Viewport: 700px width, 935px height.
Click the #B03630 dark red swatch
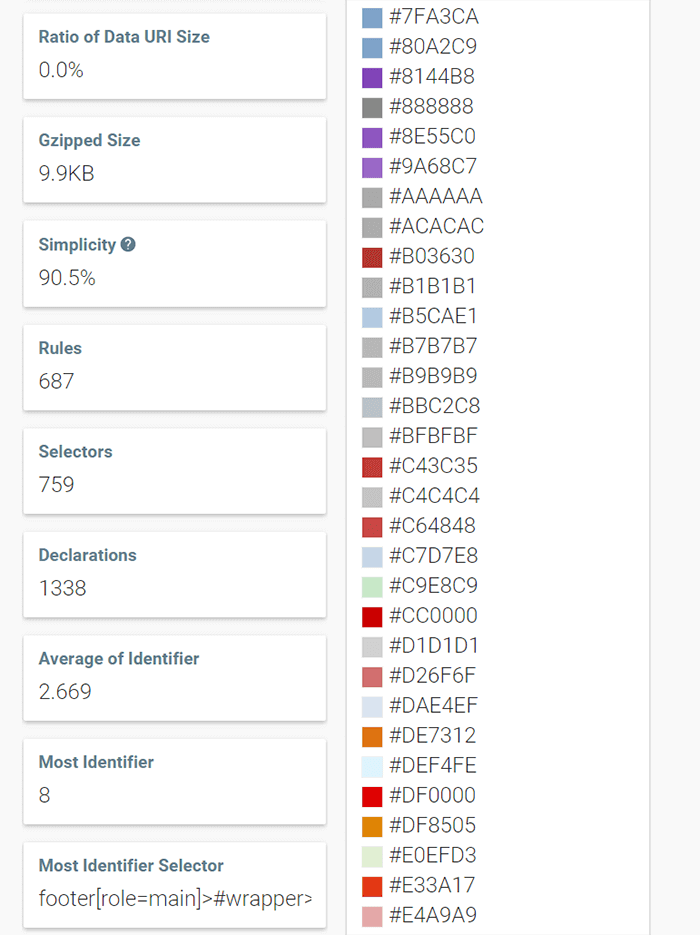click(x=372, y=257)
